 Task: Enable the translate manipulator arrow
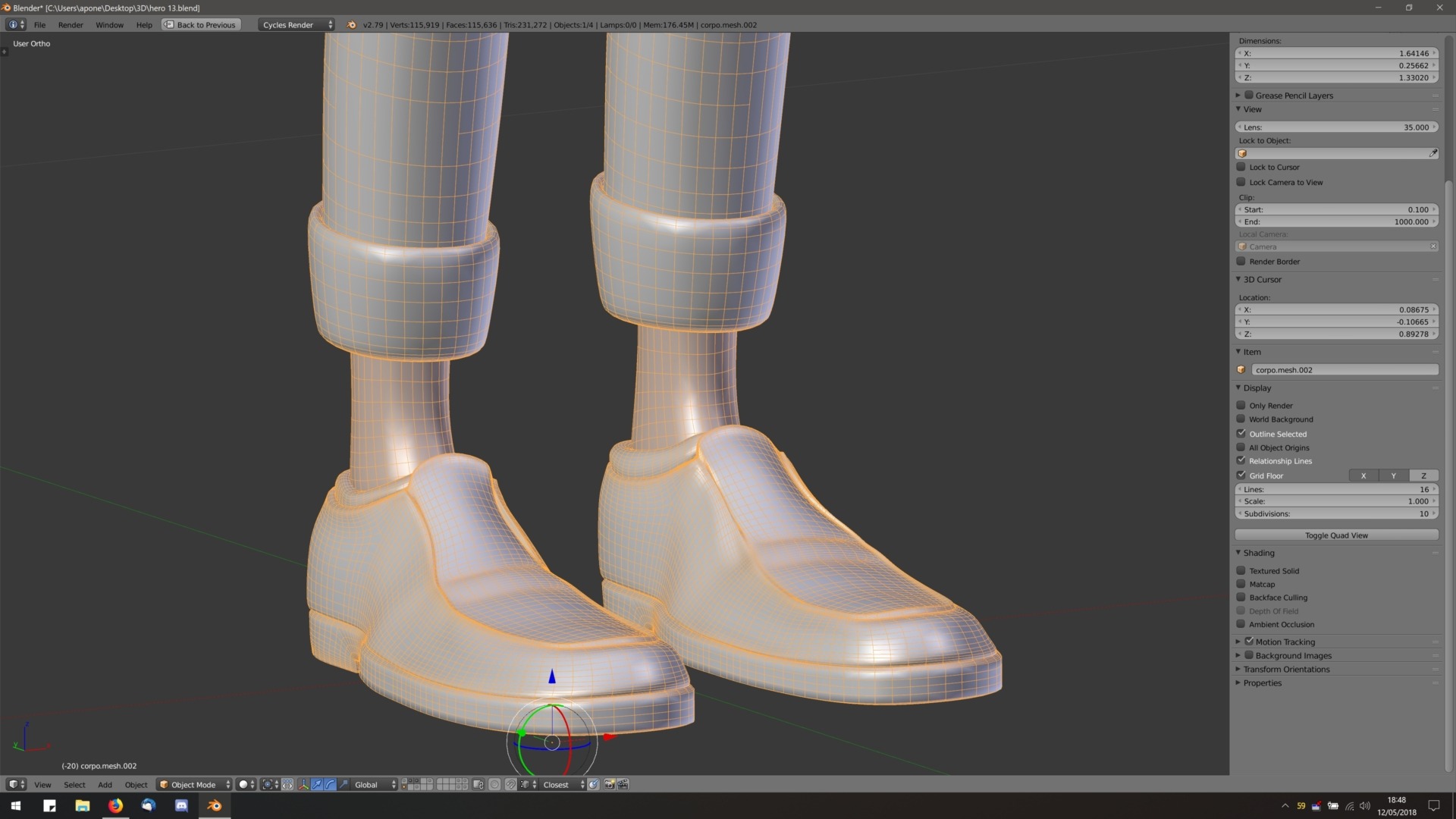click(x=317, y=784)
